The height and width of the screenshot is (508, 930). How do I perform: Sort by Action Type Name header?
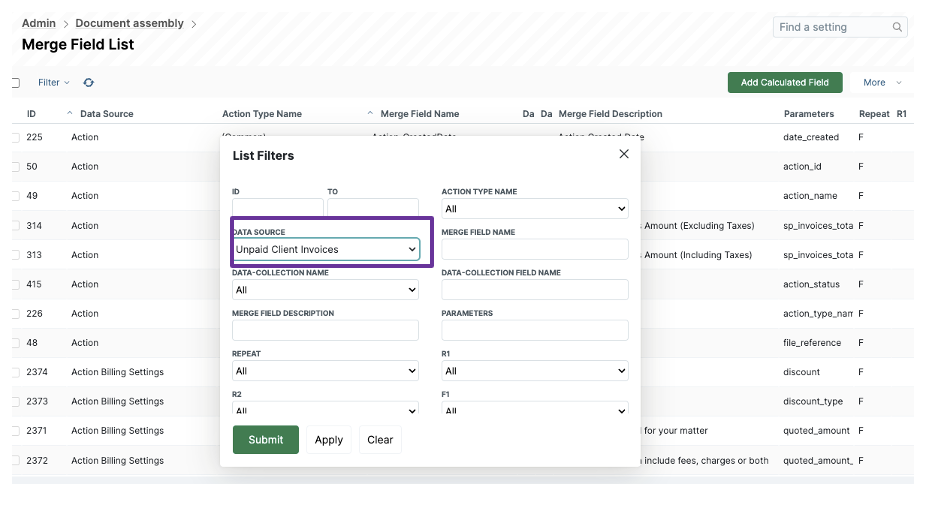262,114
